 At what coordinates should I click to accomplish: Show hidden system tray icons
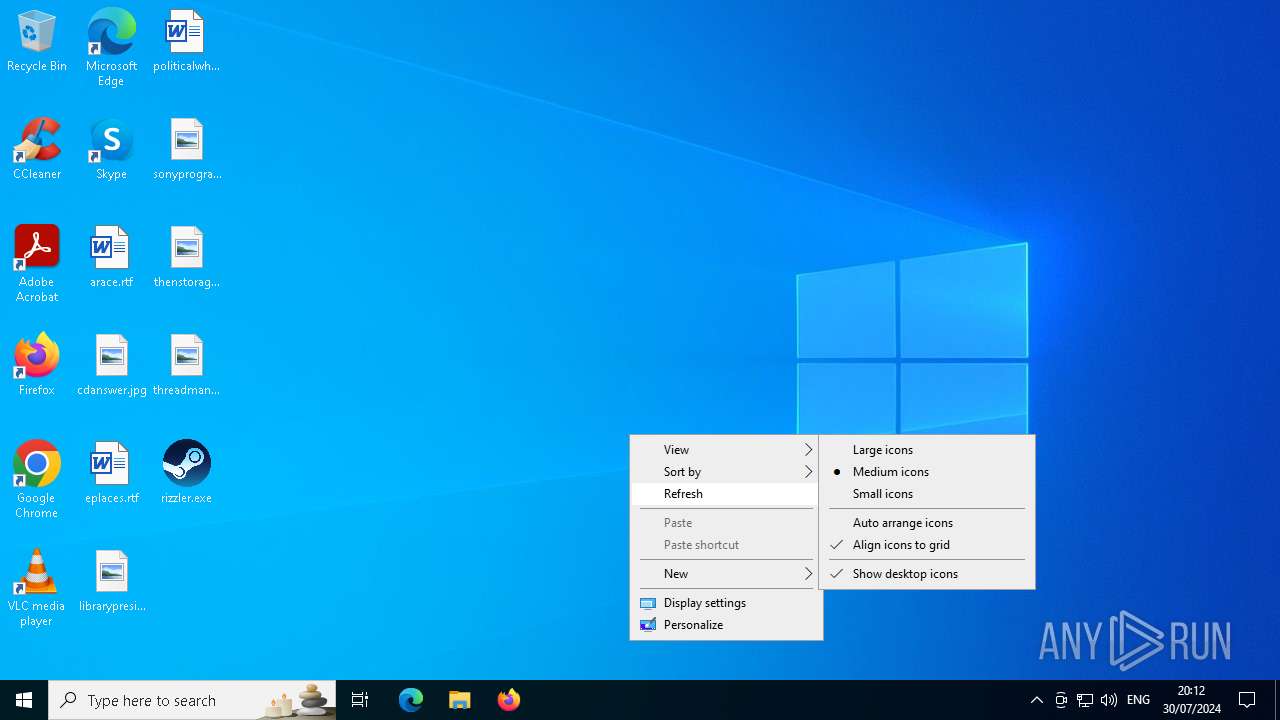pos(1037,700)
